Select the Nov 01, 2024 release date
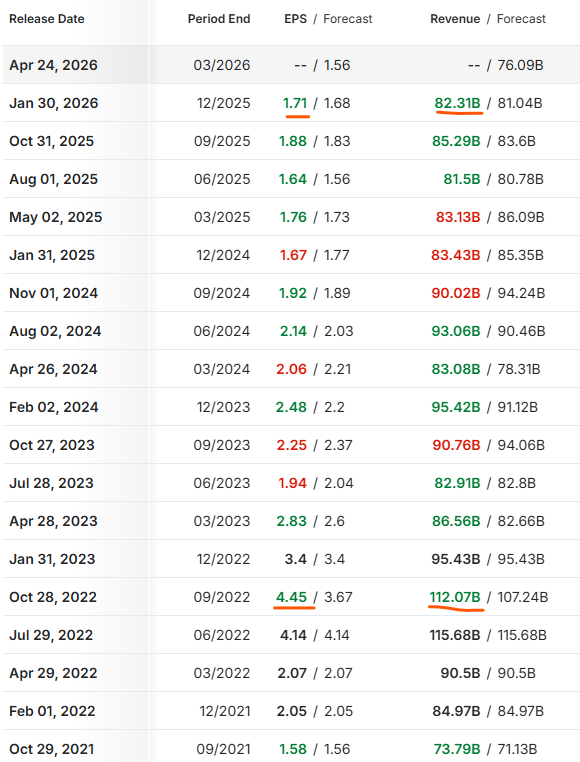This screenshot has width=580, height=762. coord(53,293)
